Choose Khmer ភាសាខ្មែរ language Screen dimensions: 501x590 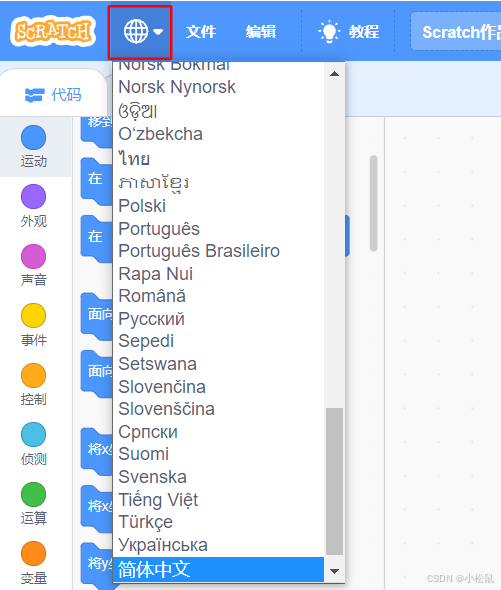click(218, 183)
